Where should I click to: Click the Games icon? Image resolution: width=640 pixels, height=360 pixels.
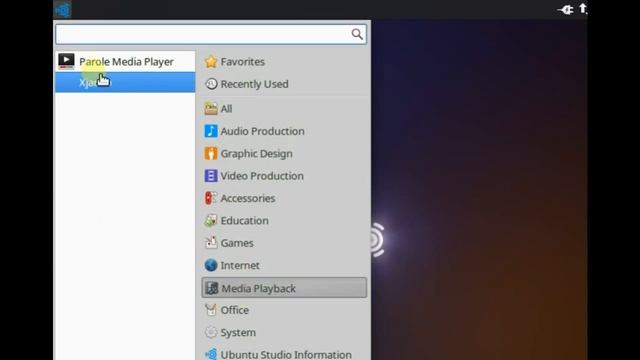point(211,243)
